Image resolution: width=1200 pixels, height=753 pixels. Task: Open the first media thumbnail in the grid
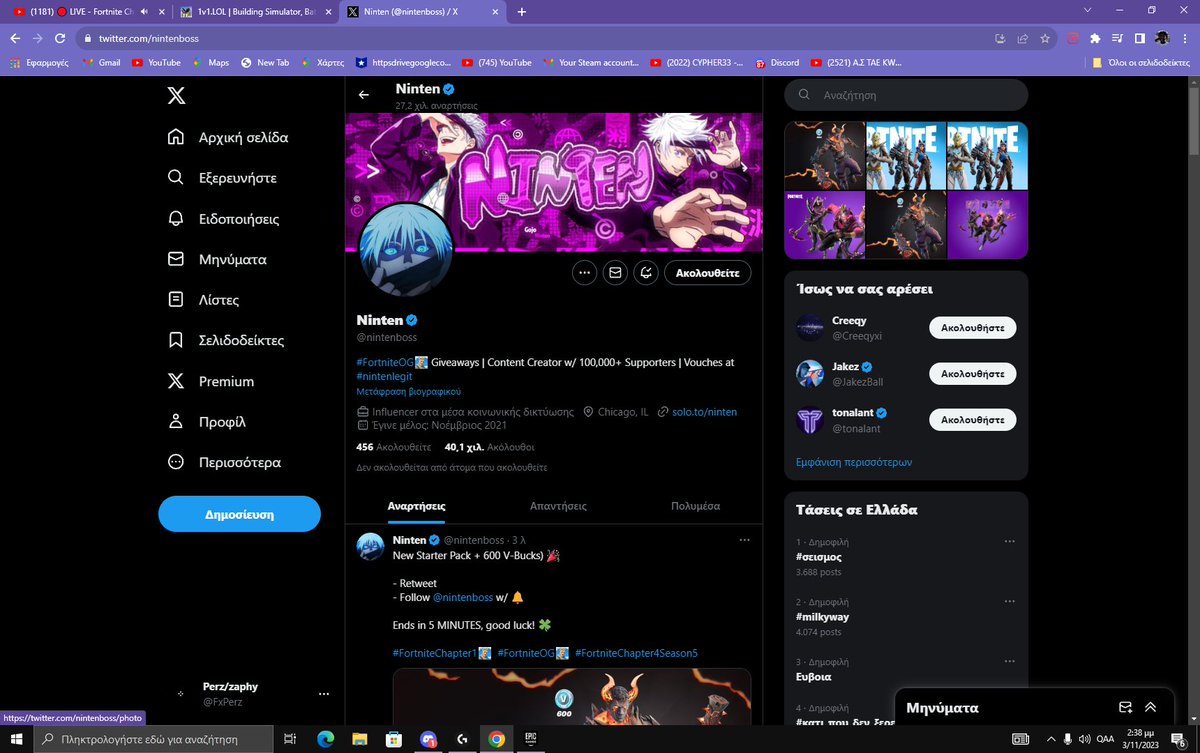click(824, 155)
